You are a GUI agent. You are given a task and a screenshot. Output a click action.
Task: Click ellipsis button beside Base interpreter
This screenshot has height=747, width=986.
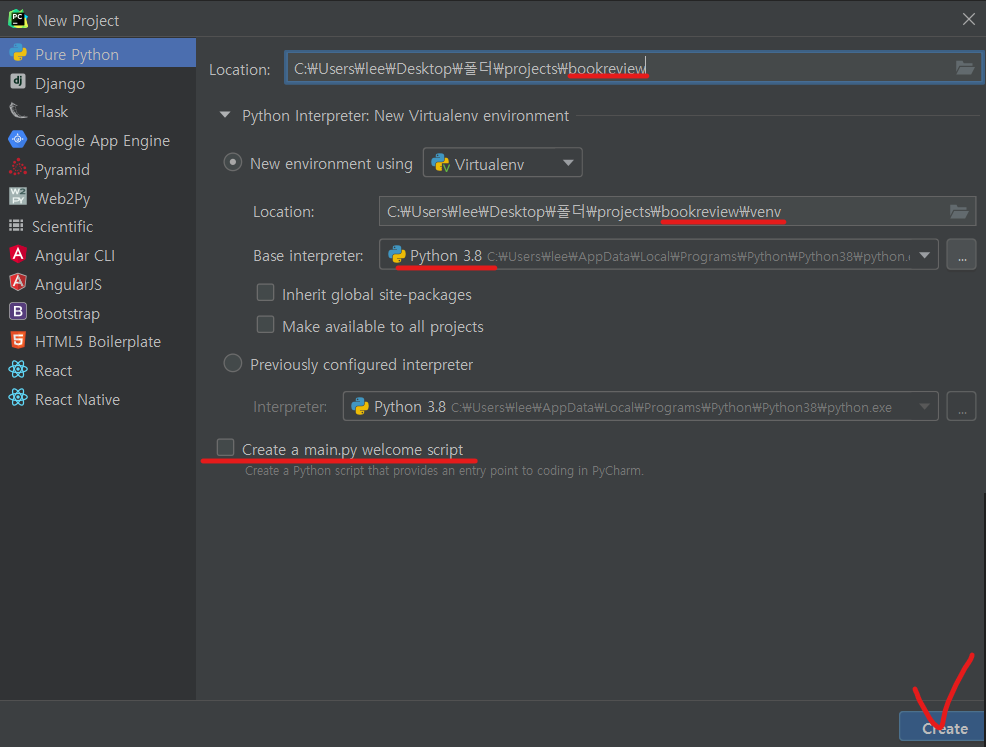[961, 255]
